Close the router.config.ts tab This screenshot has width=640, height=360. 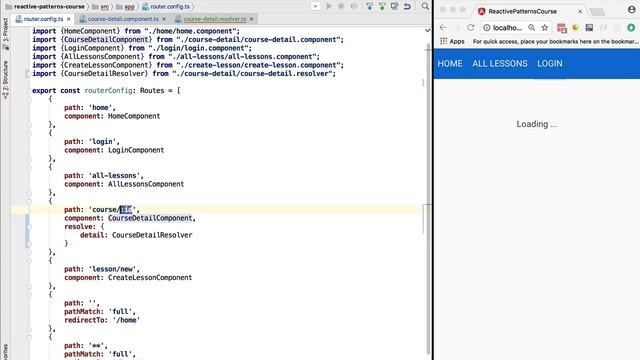click(x=69, y=19)
